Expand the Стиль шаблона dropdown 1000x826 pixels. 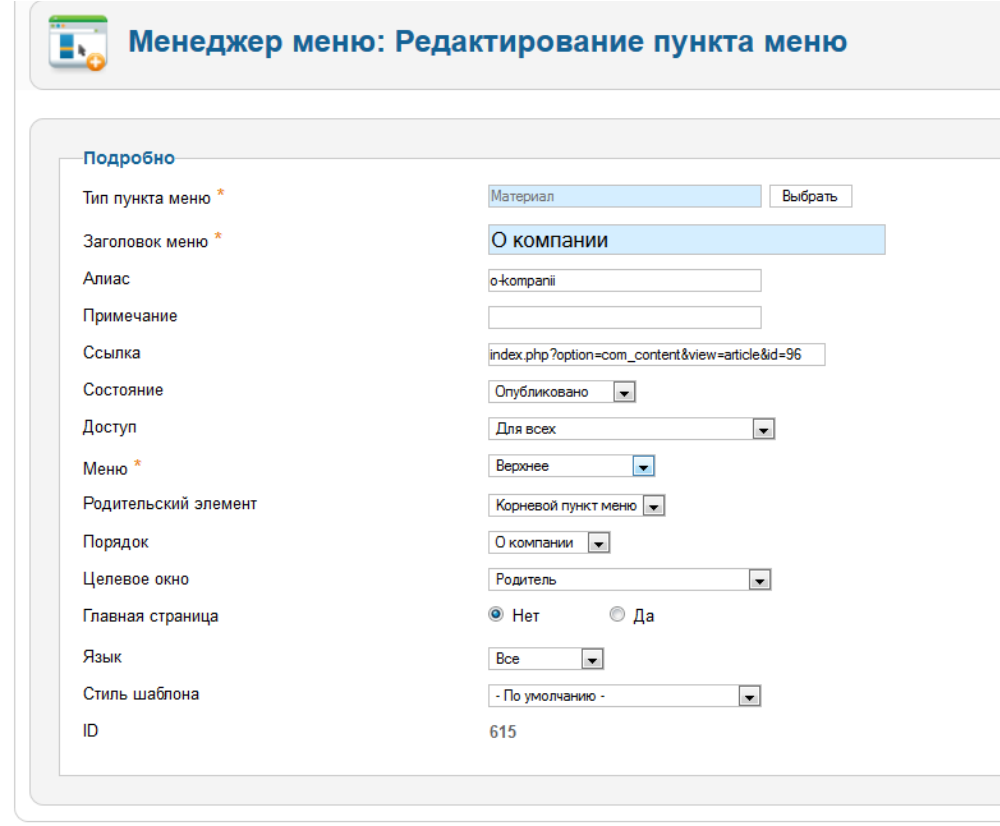[x=624, y=696]
